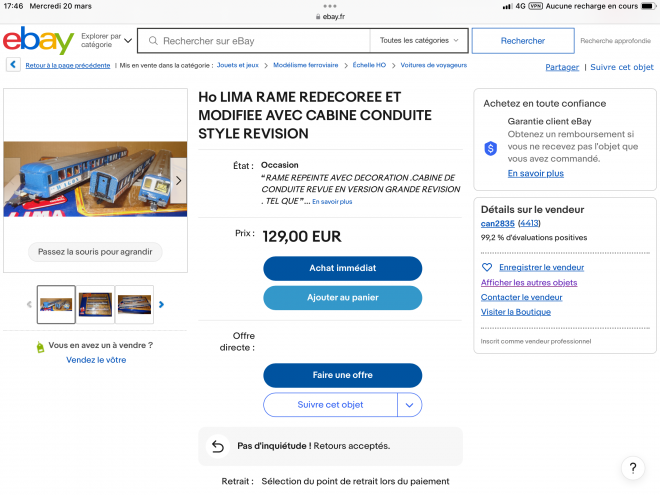660x495 pixels.
Task: Open En savoir plus under Garantie client eBay
Action: click(x=535, y=173)
